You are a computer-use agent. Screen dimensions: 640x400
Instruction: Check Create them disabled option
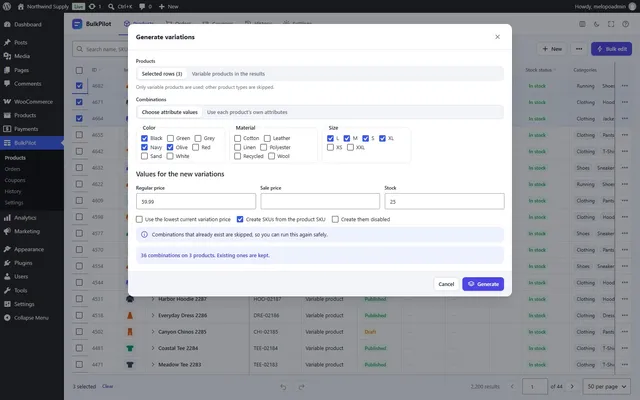[335, 220]
